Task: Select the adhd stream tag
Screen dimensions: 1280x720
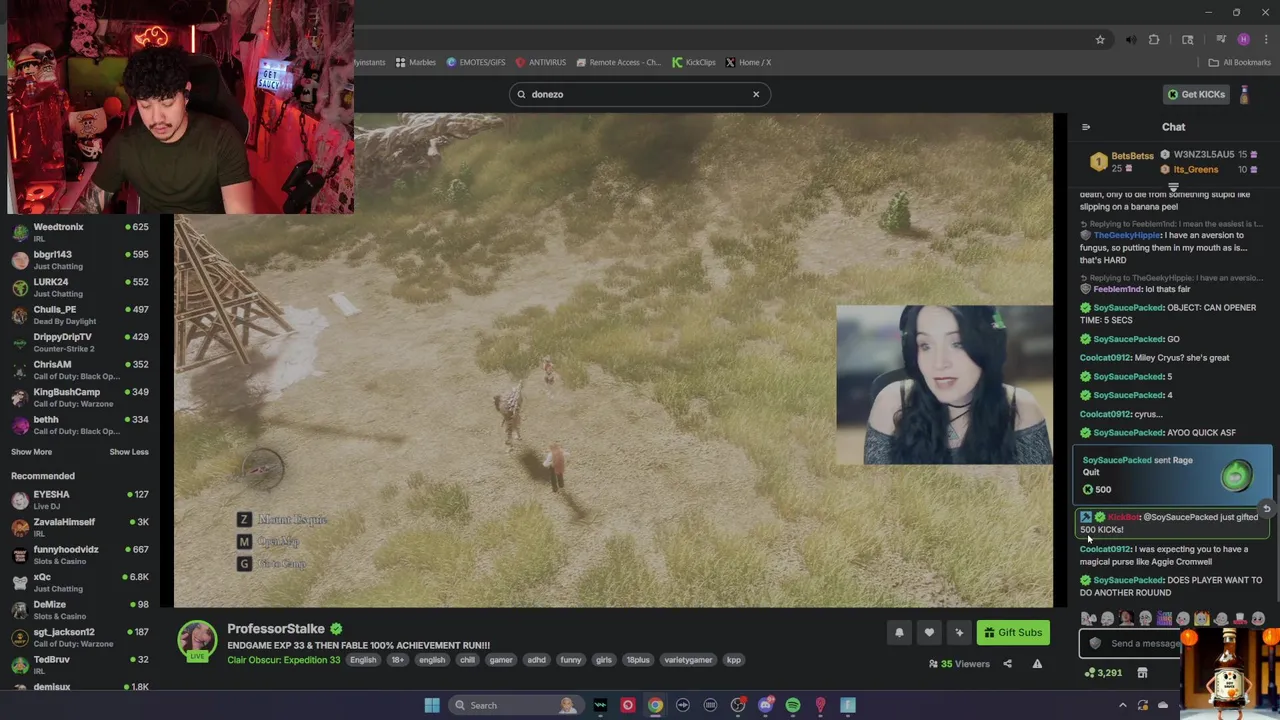Action: [x=537, y=660]
